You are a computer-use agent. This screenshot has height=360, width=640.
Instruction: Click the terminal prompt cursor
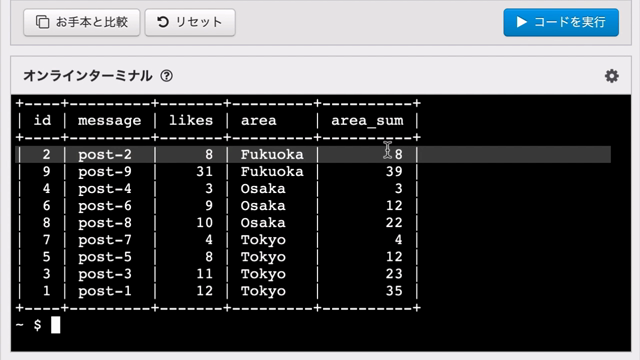point(56,325)
